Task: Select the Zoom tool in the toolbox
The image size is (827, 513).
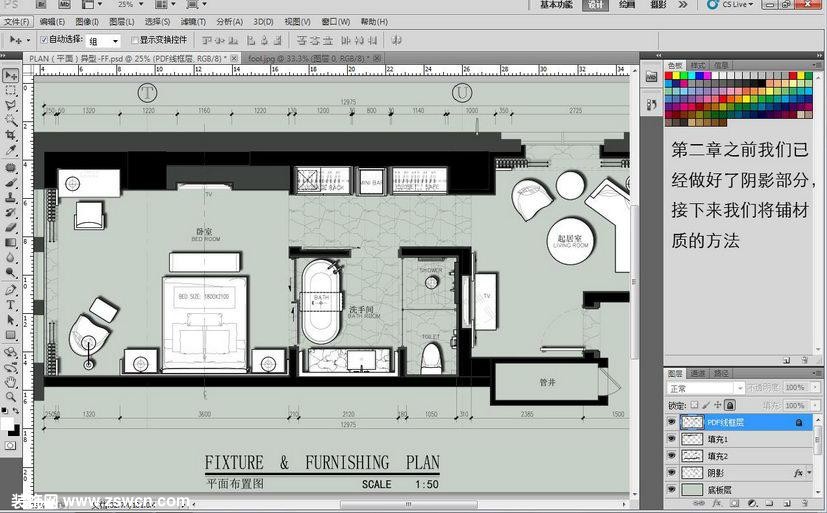Action: click(x=11, y=397)
